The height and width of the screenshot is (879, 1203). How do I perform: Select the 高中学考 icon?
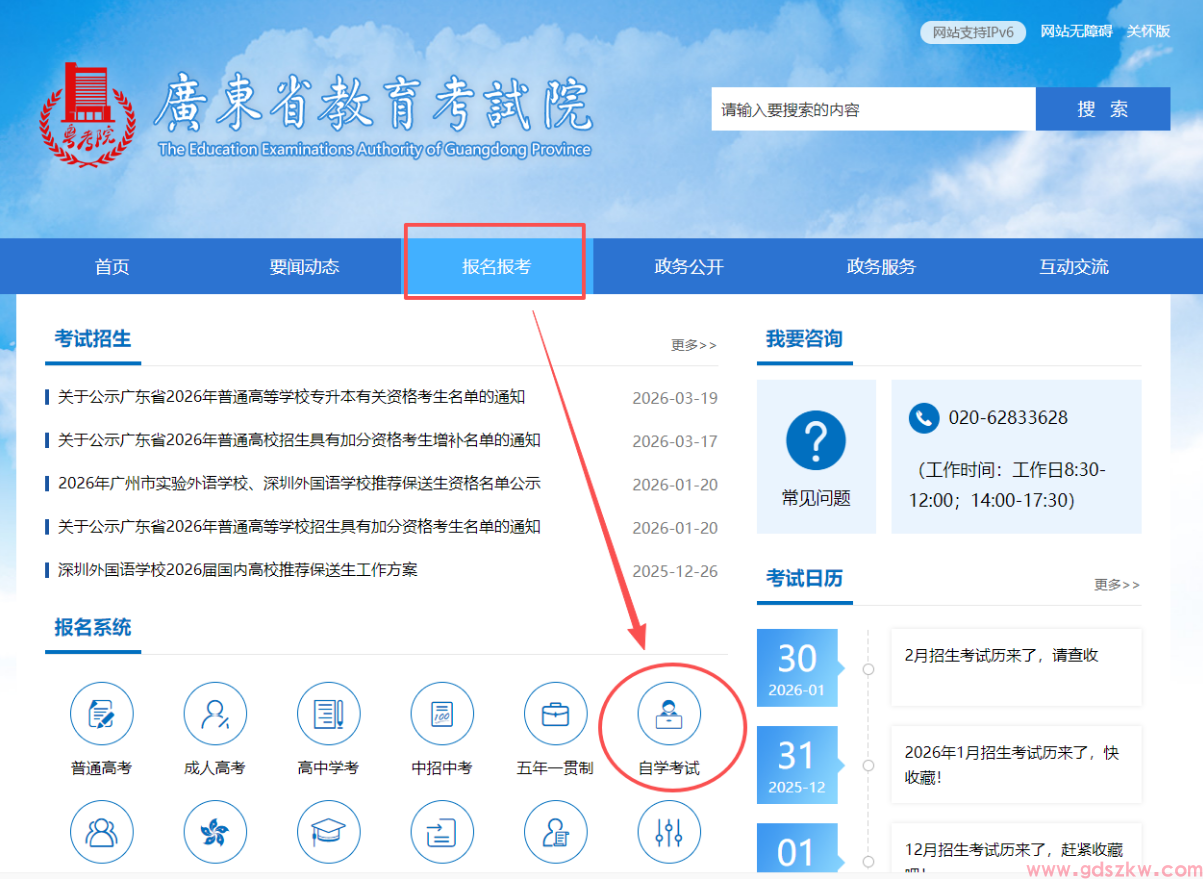[x=328, y=713]
